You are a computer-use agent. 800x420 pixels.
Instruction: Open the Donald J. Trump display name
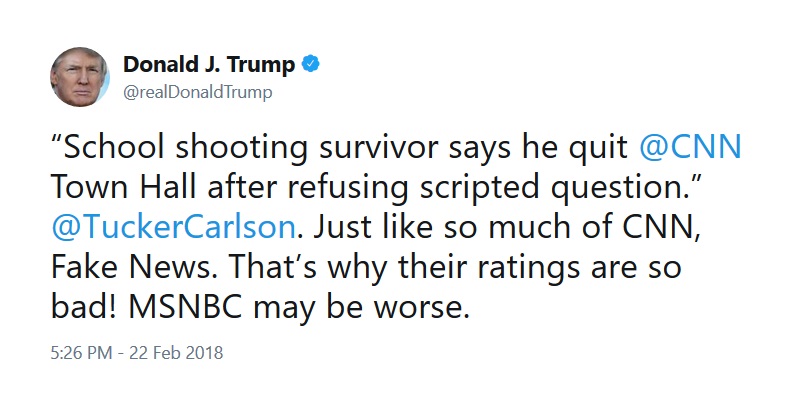pos(209,65)
